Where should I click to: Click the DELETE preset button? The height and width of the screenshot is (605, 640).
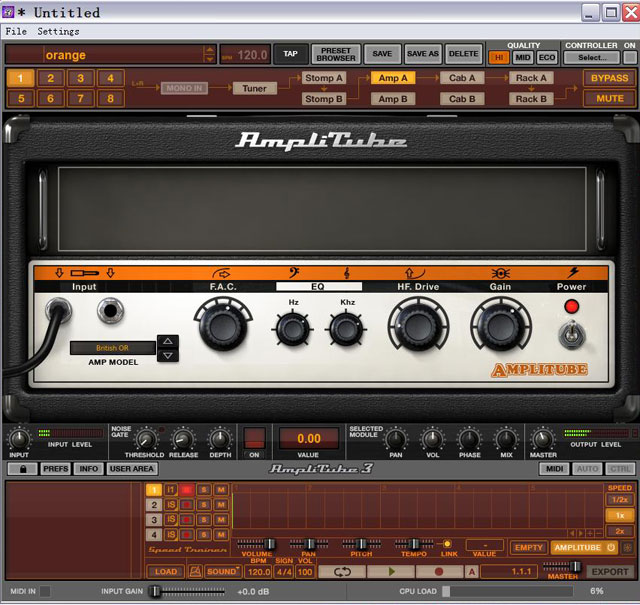coord(464,54)
